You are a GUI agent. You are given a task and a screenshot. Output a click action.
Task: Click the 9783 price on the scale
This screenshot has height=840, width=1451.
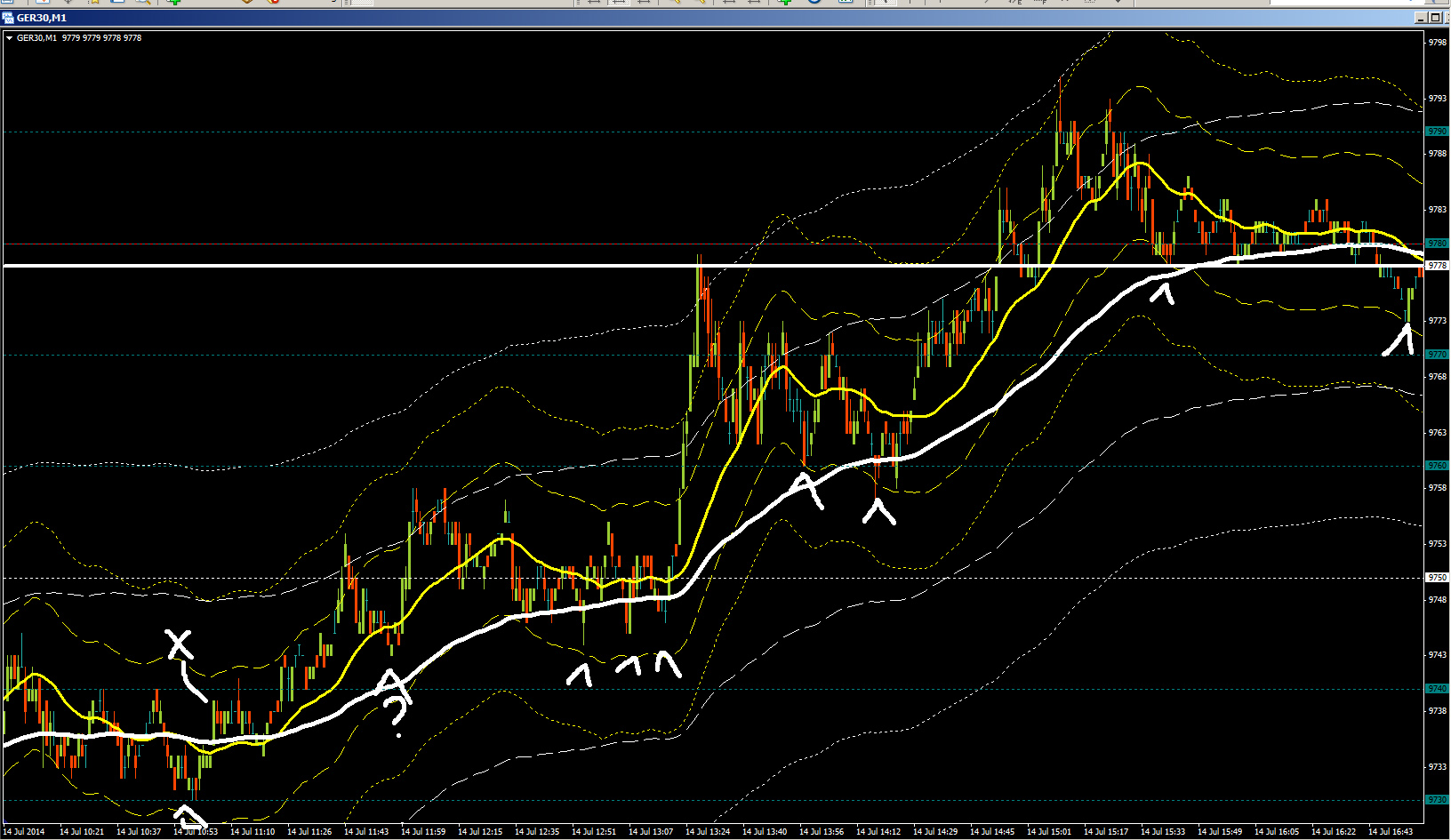pyautogui.click(x=1437, y=210)
